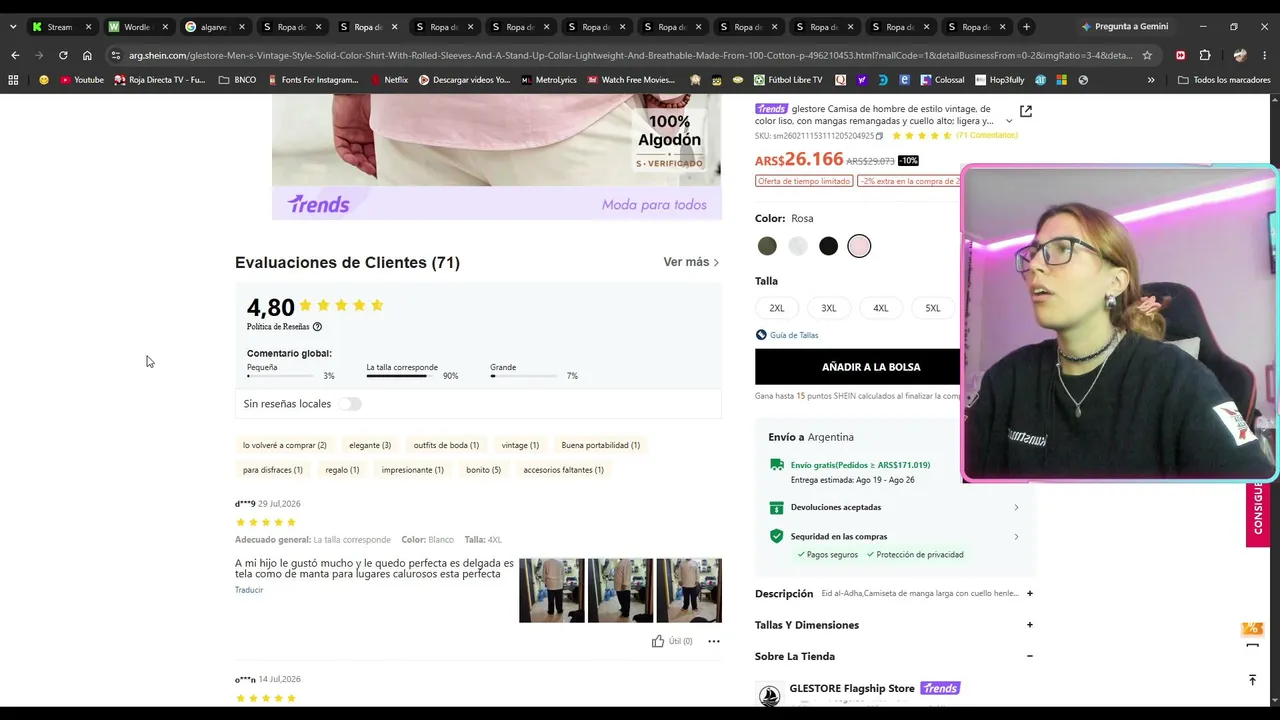The height and width of the screenshot is (720, 1280).
Task: Open the Netflix bookmark
Action: tap(389, 80)
